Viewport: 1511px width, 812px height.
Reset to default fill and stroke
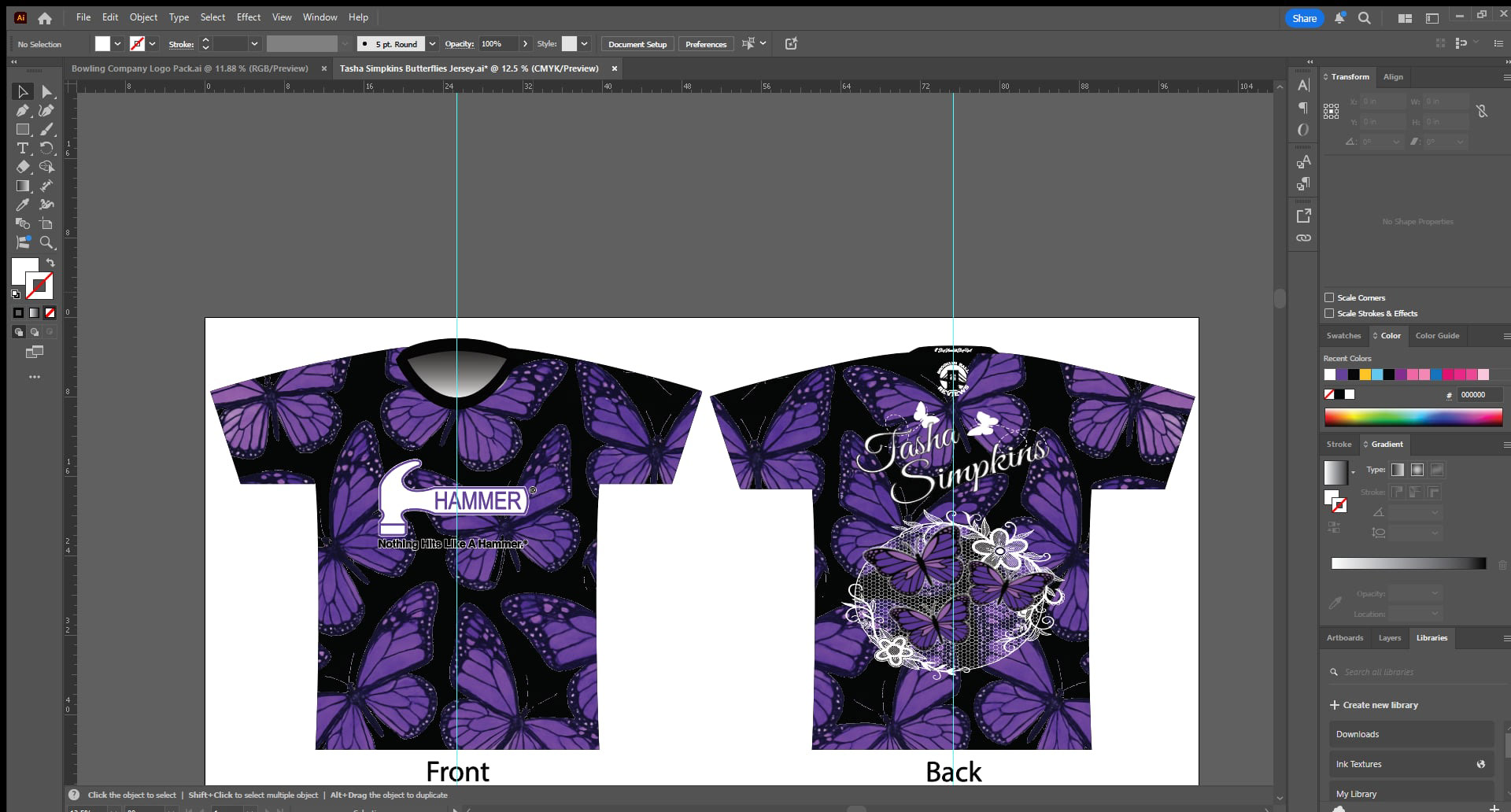coord(16,294)
